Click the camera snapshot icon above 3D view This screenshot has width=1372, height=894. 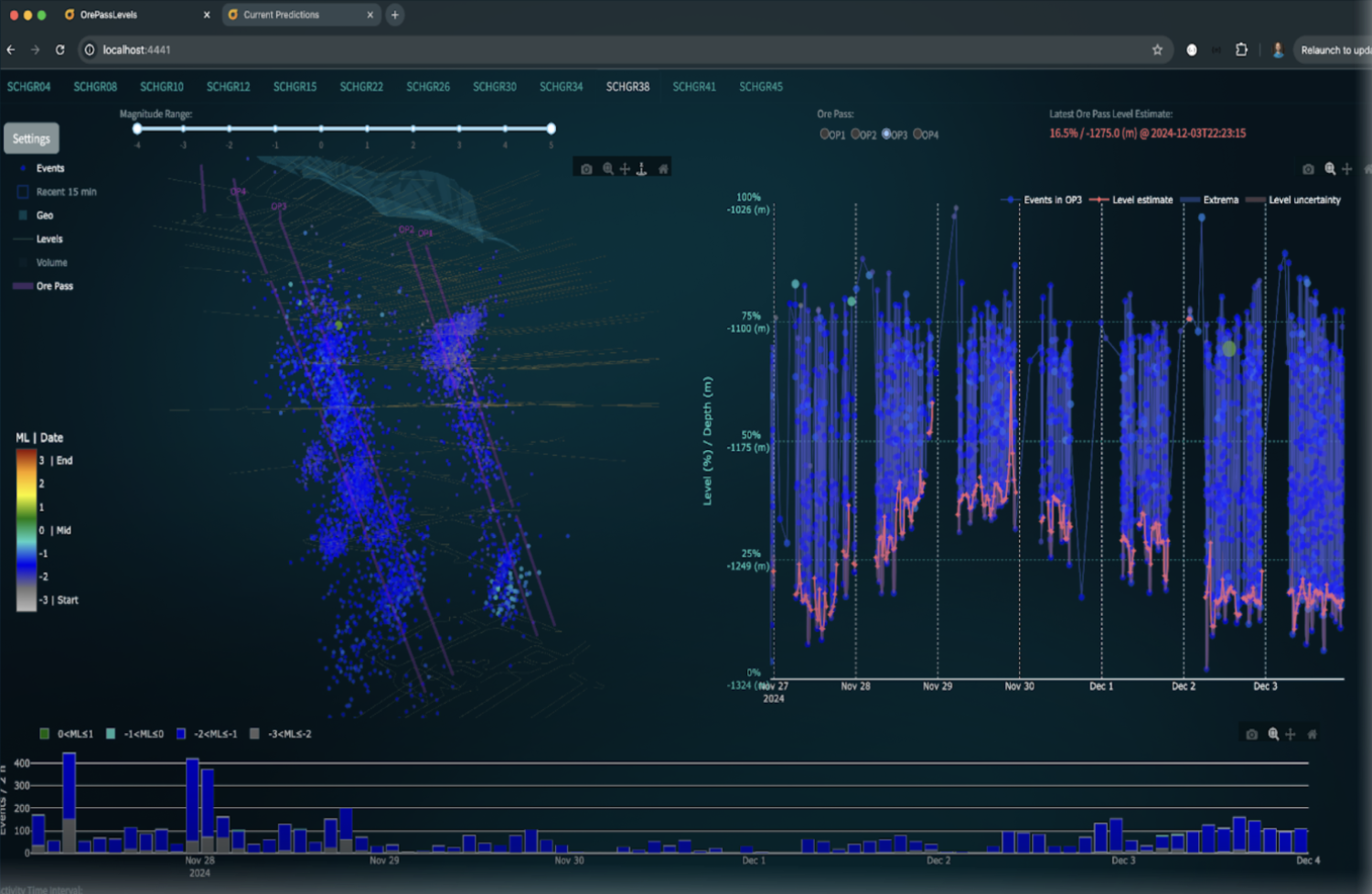586,169
